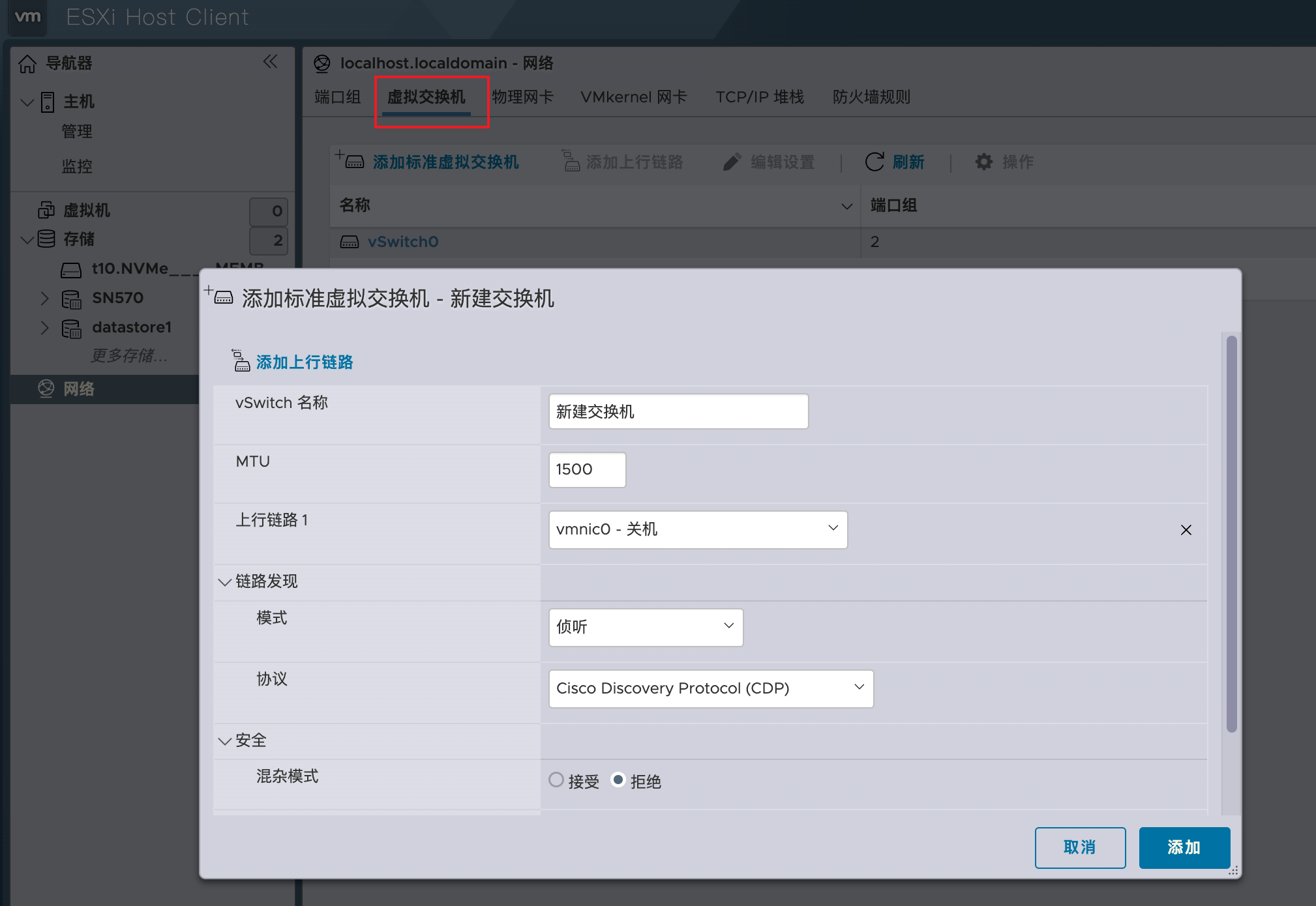Click the 添加 button
The width and height of the screenshot is (1316, 906).
click(x=1184, y=847)
